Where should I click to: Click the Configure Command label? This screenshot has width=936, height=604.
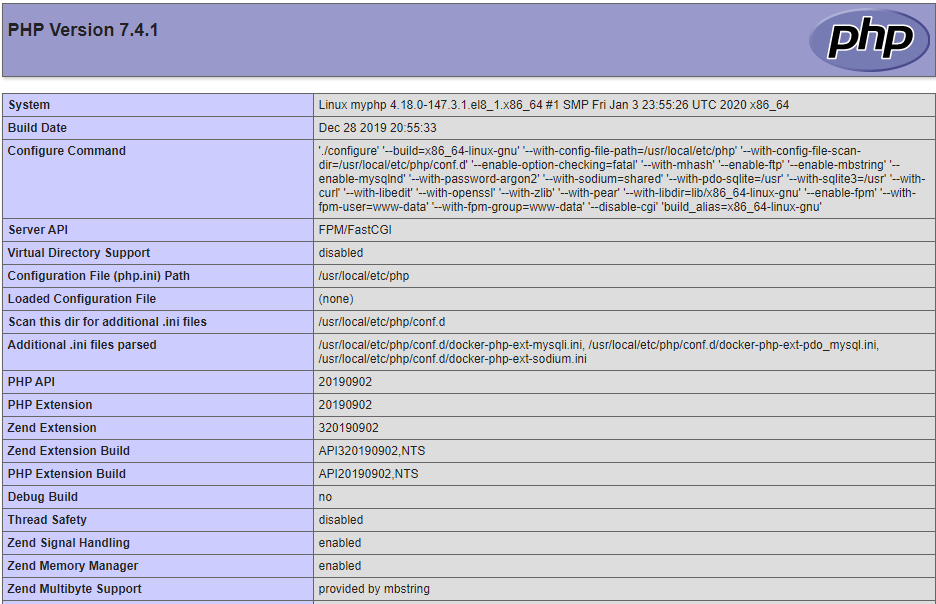pyautogui.click(x=67, y=151)
